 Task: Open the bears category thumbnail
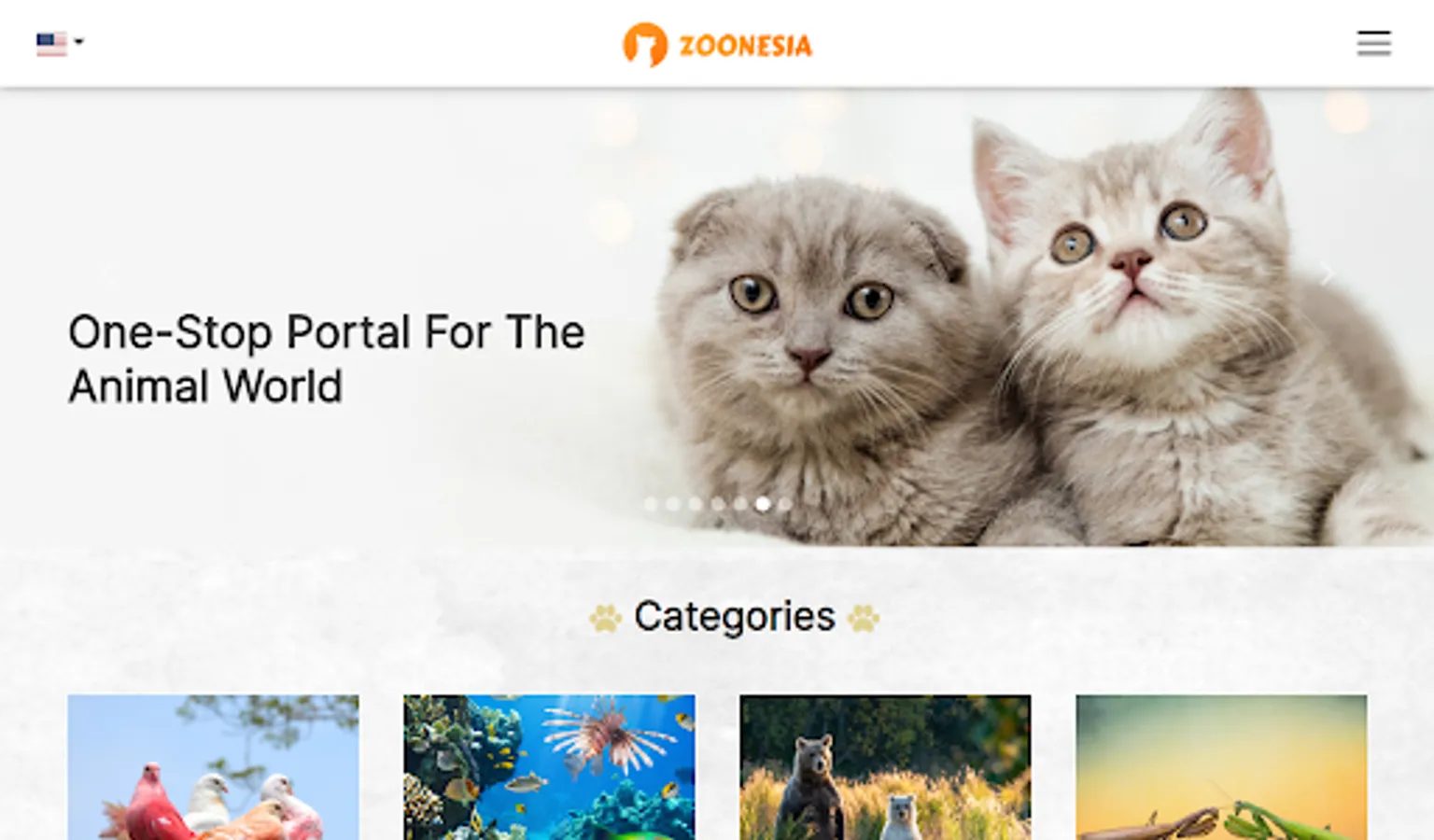[x=885, y=767]
